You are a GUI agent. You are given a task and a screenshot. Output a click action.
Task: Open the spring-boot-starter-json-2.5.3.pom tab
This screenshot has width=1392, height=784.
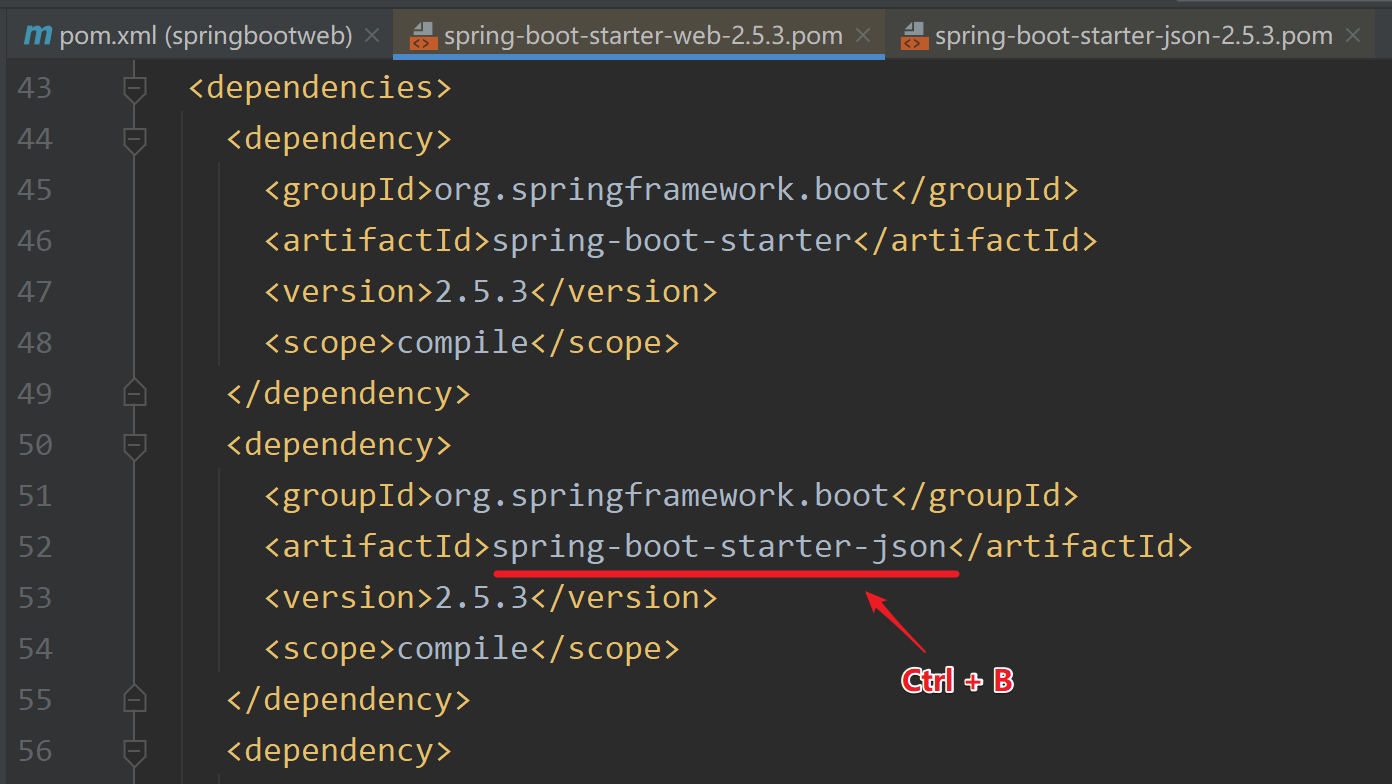point(1133,36)
